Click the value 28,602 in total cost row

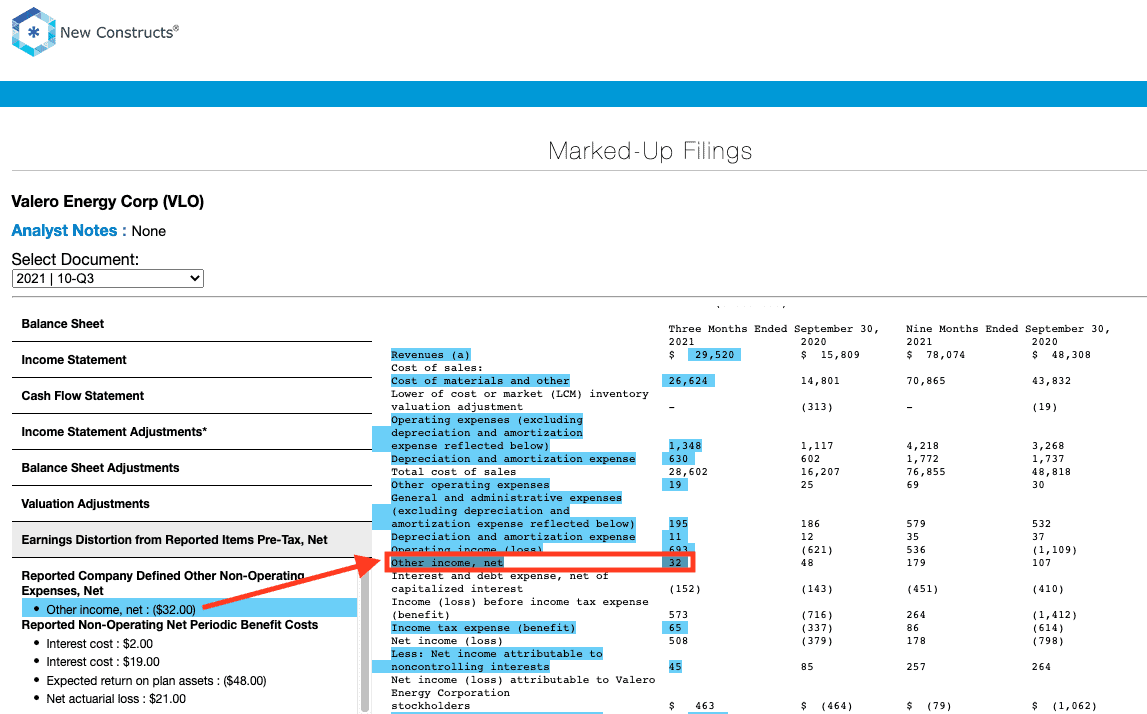point(688,472)
